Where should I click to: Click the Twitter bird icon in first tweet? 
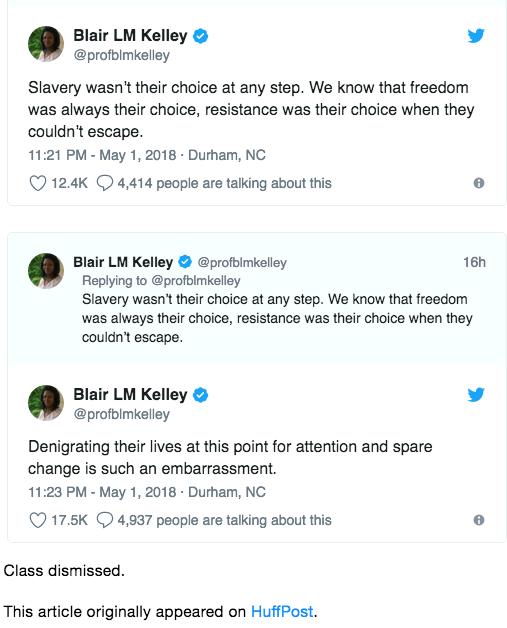pyautogui.click(x=475, y=36)
